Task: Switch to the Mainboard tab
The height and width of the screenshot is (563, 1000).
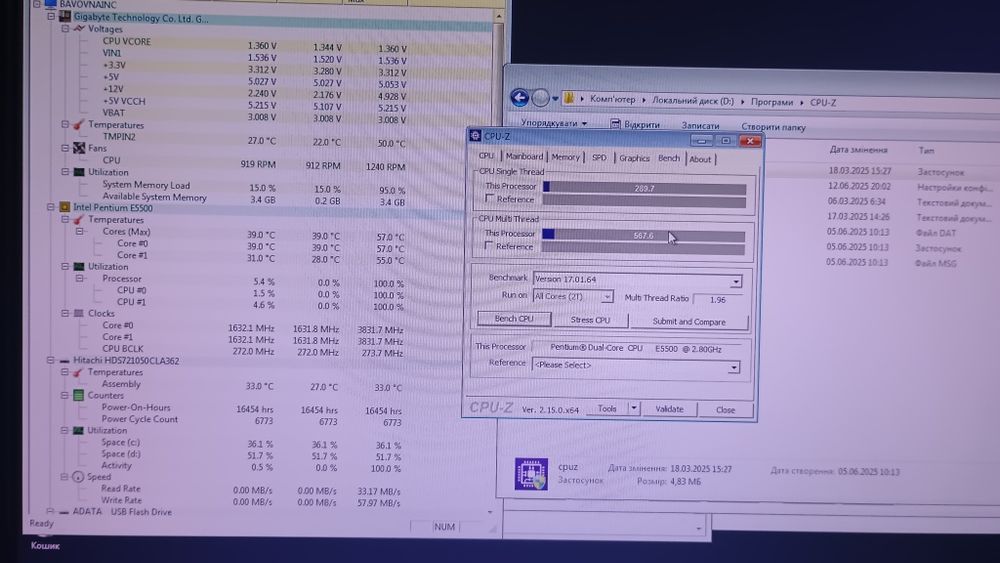Action: 524,156
